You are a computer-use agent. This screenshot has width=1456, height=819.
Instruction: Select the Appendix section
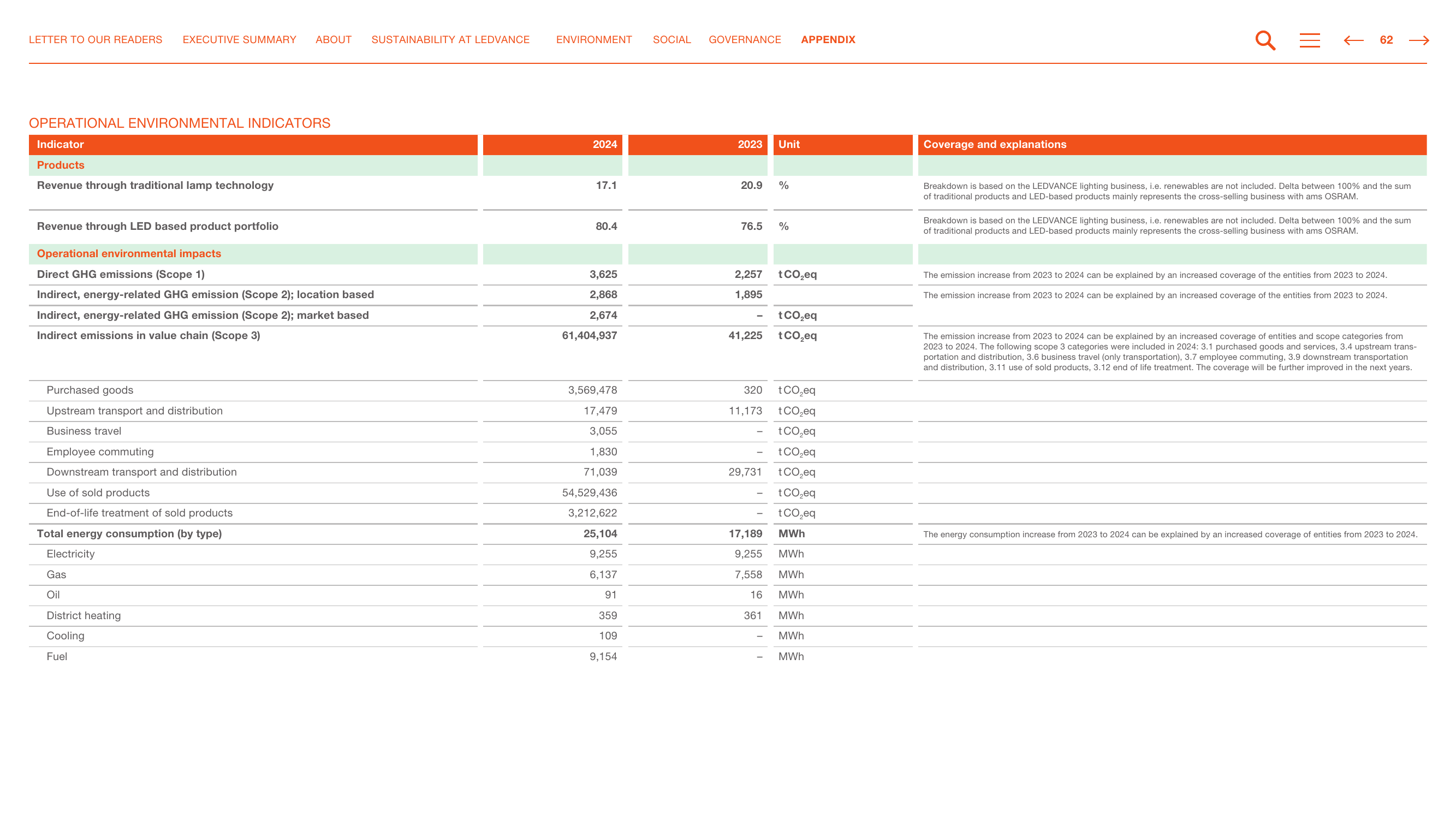(x=828, y=39)
